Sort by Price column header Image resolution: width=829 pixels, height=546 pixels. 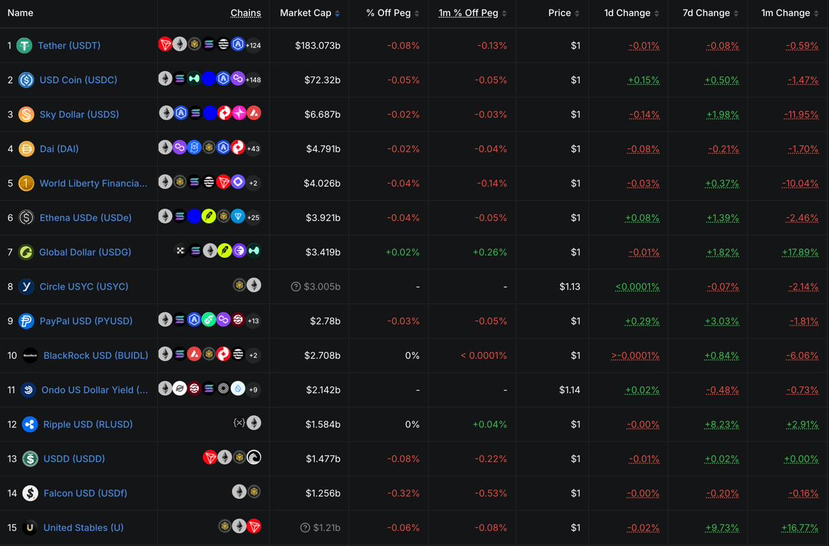click(x=564, y=13)
